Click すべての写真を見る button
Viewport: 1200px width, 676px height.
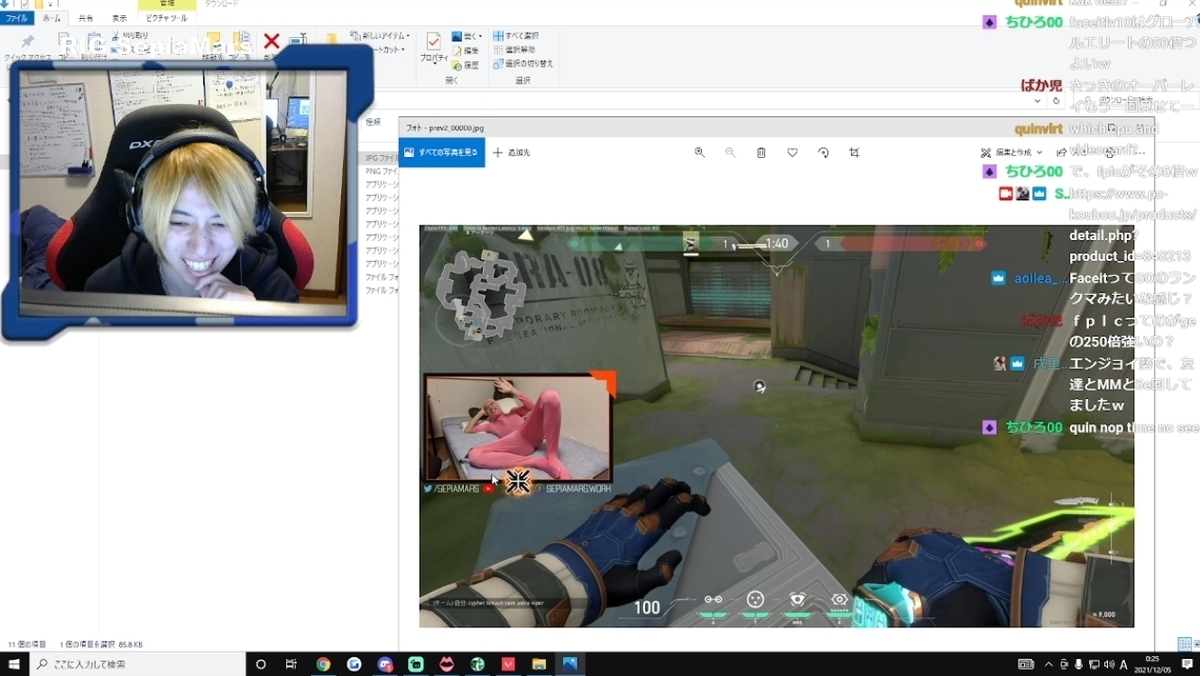(441, 152)
